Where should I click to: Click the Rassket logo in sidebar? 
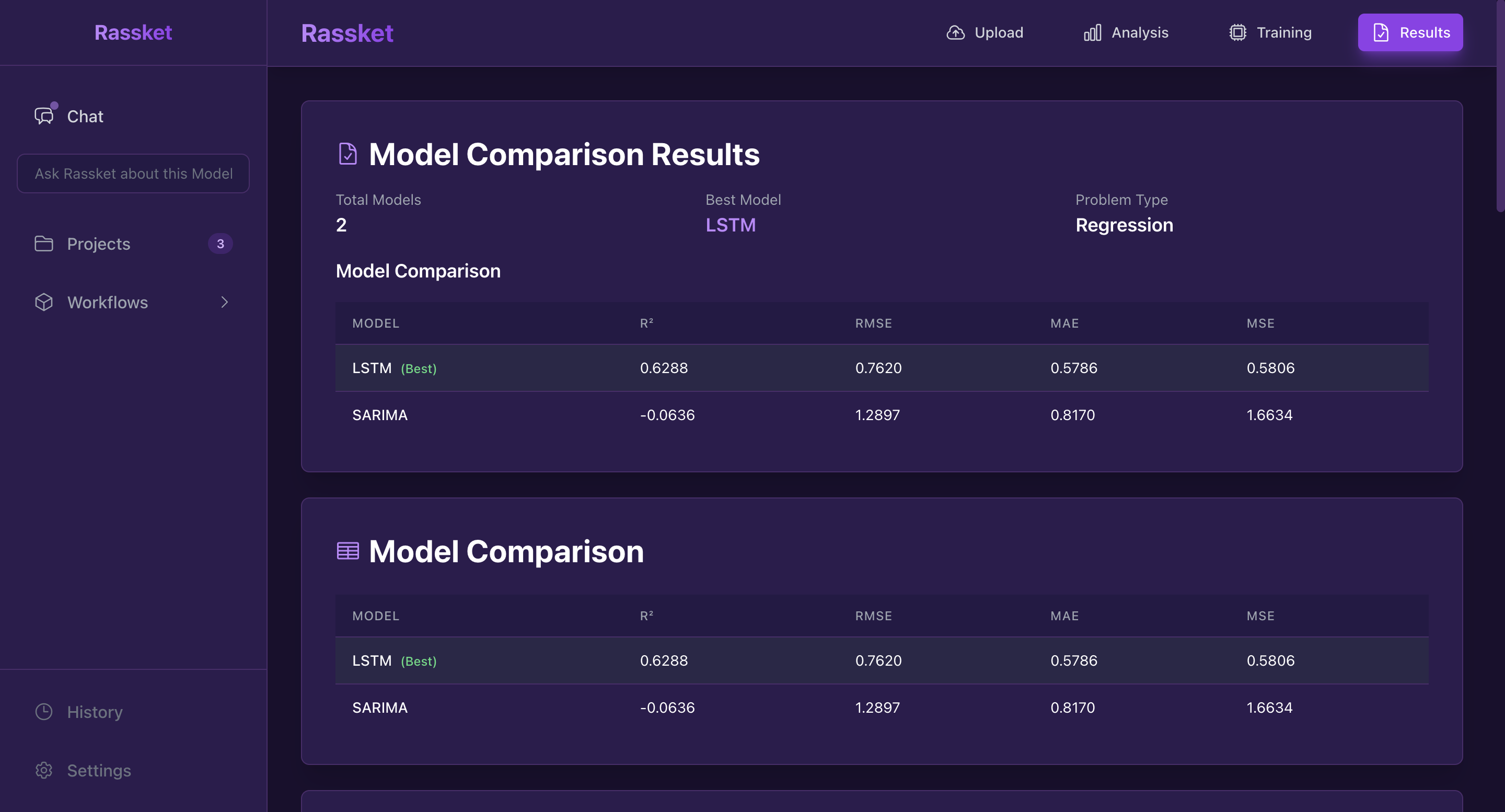[133, 33]
